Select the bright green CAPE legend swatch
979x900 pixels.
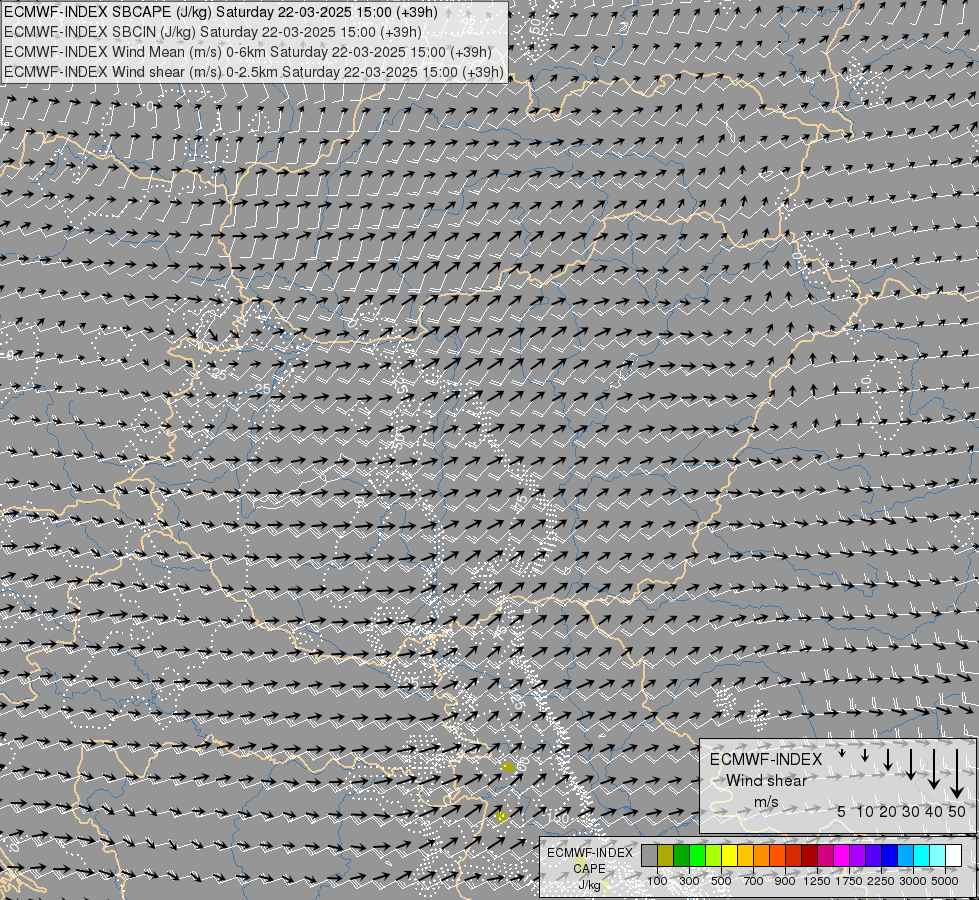point(697,855)
